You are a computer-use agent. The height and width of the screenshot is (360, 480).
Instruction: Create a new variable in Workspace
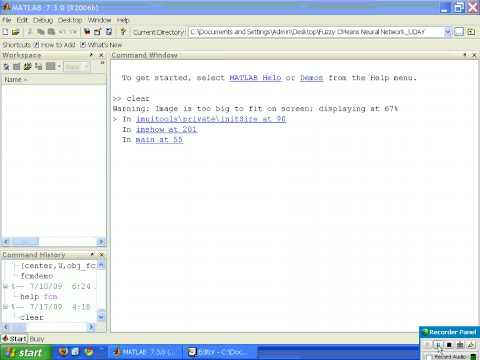pyautogui.click(x=6, y=67)
